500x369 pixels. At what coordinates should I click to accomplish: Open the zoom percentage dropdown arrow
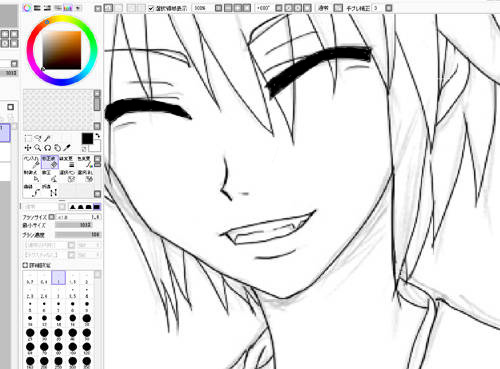coord(218,8)
